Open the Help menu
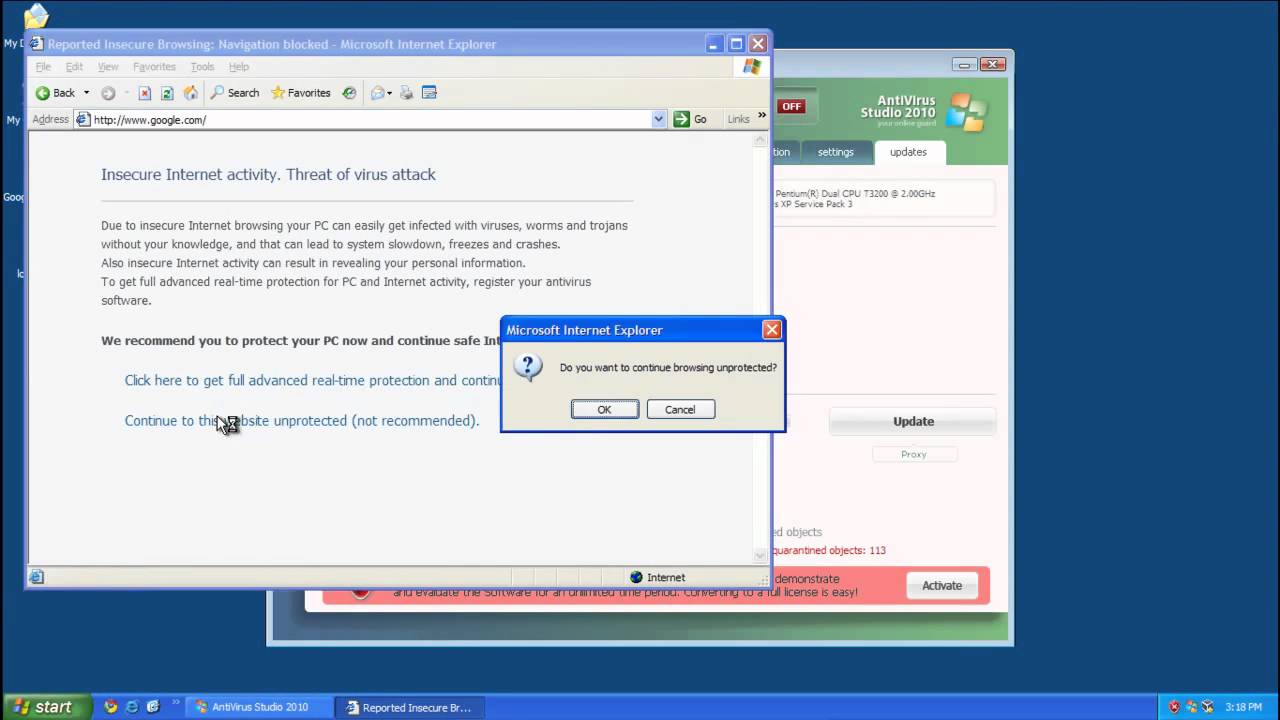 pos(238,67)
